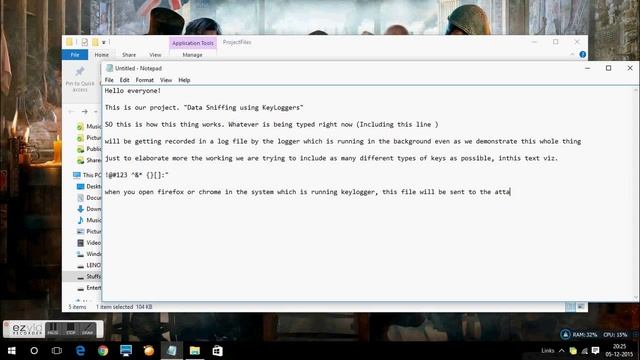Switch to Home tab in File Explorer ribbon
Viewport: 640px width, 360px height.
click(x=102, y=55)
